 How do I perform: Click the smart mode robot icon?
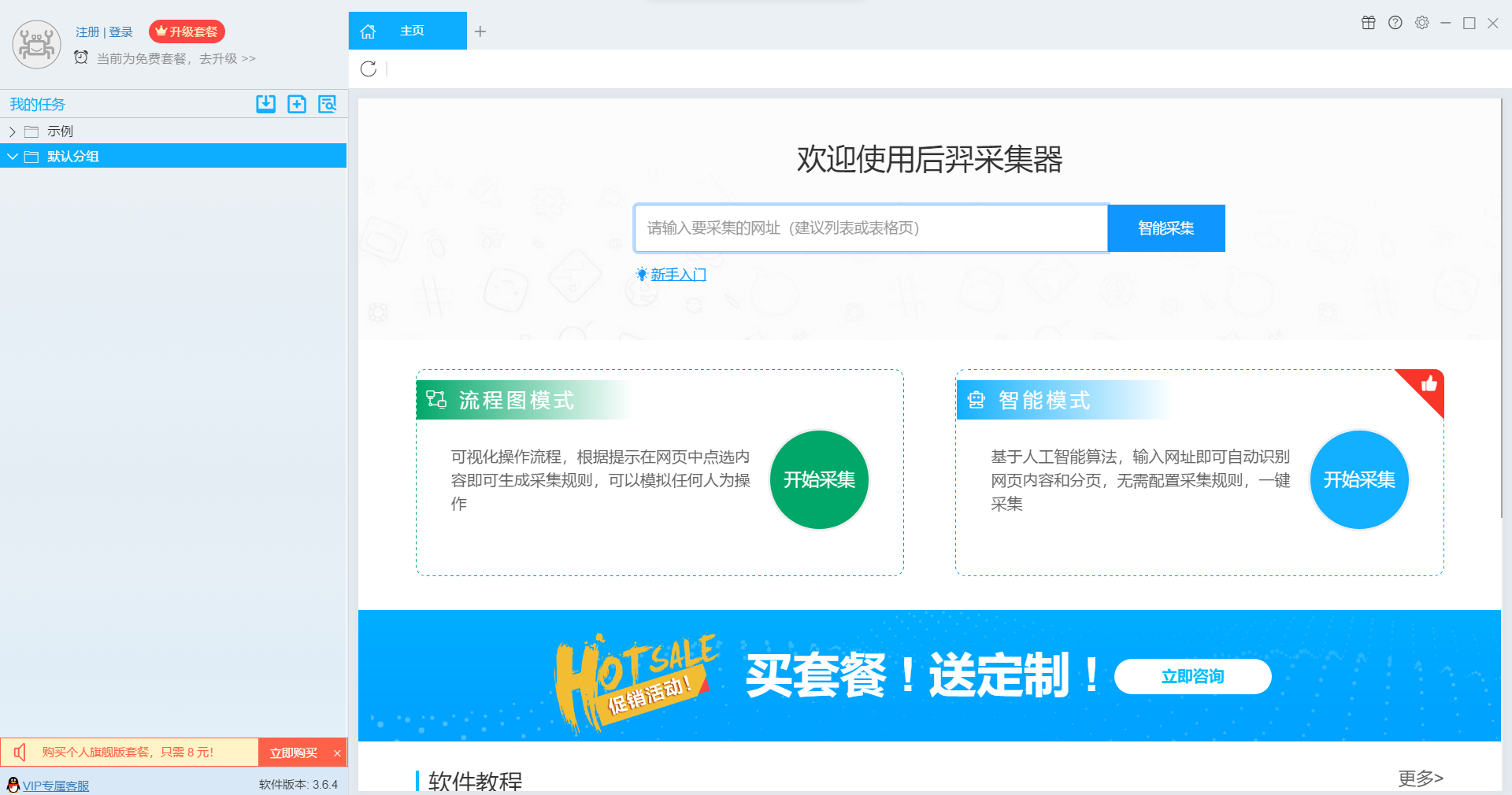click(x=976, y=400)
